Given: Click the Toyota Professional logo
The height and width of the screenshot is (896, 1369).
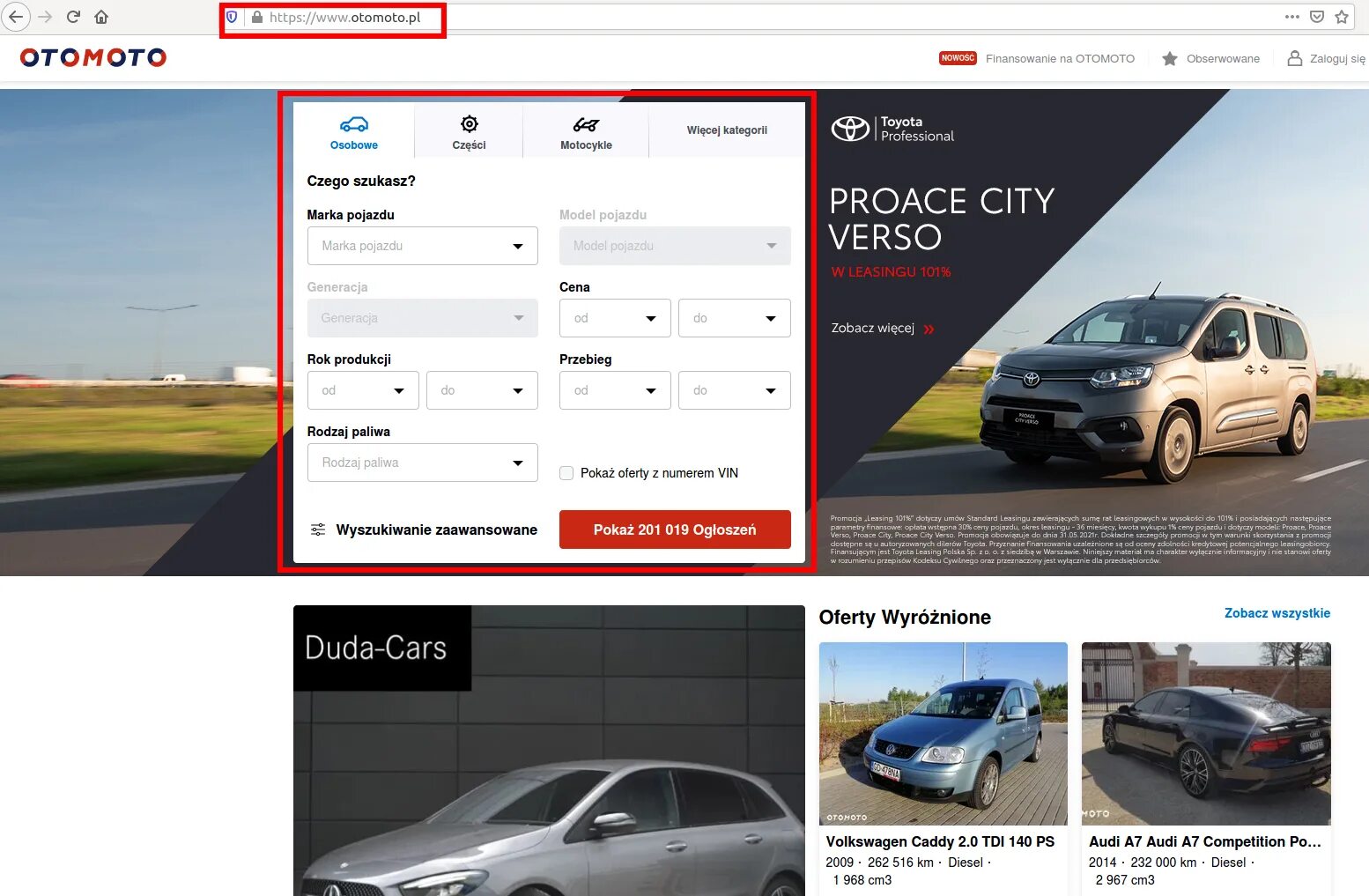Looking at the screenshot, I should click(893, 129).
